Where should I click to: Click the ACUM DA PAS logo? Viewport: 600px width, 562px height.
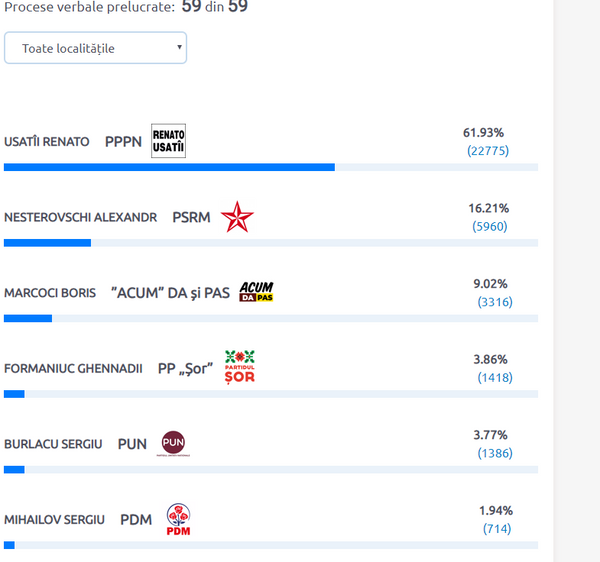[x=256, y=292]
